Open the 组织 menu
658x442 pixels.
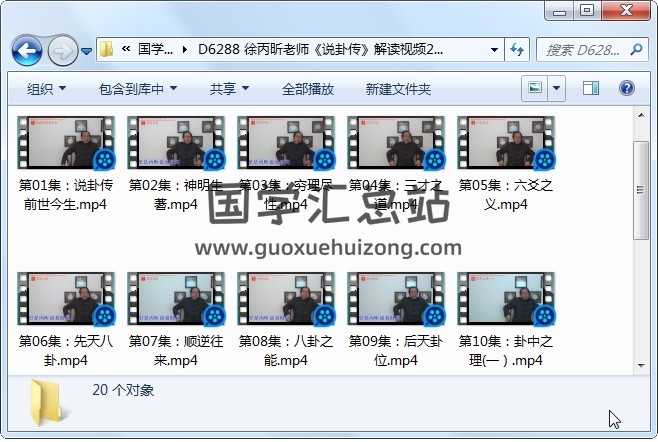coord(46,89)
